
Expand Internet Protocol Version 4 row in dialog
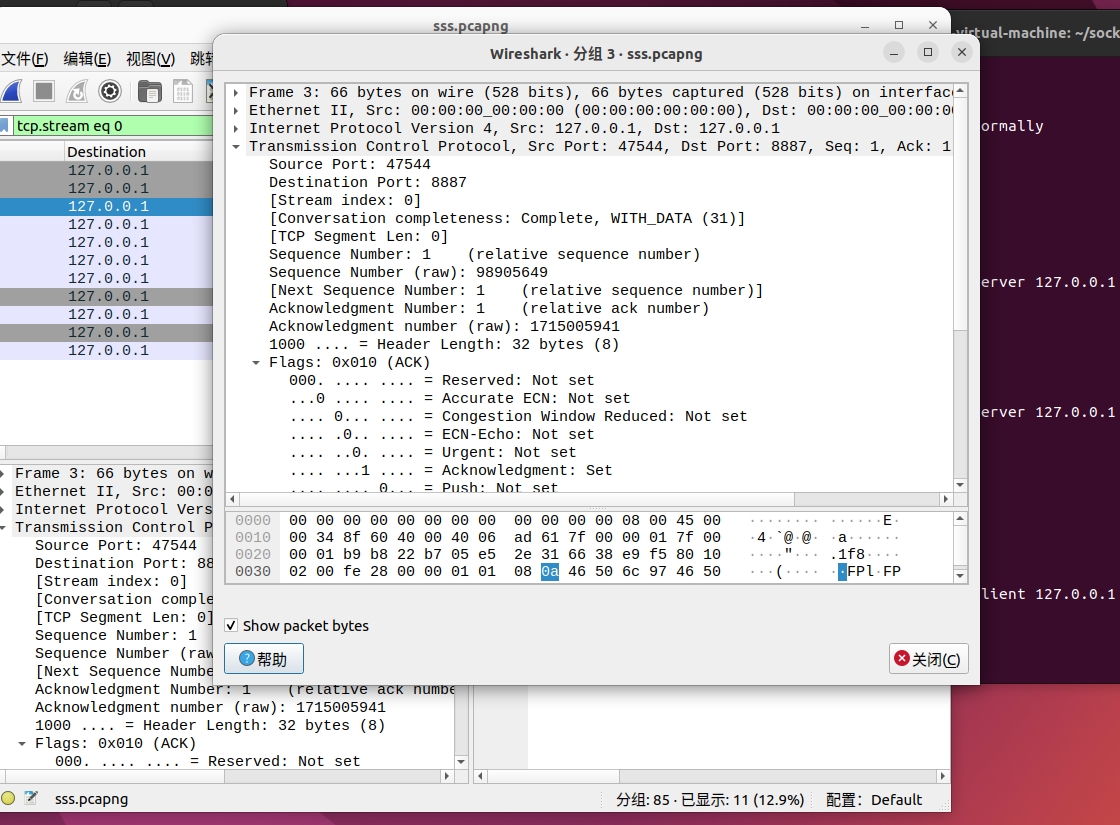pos(236,128)
